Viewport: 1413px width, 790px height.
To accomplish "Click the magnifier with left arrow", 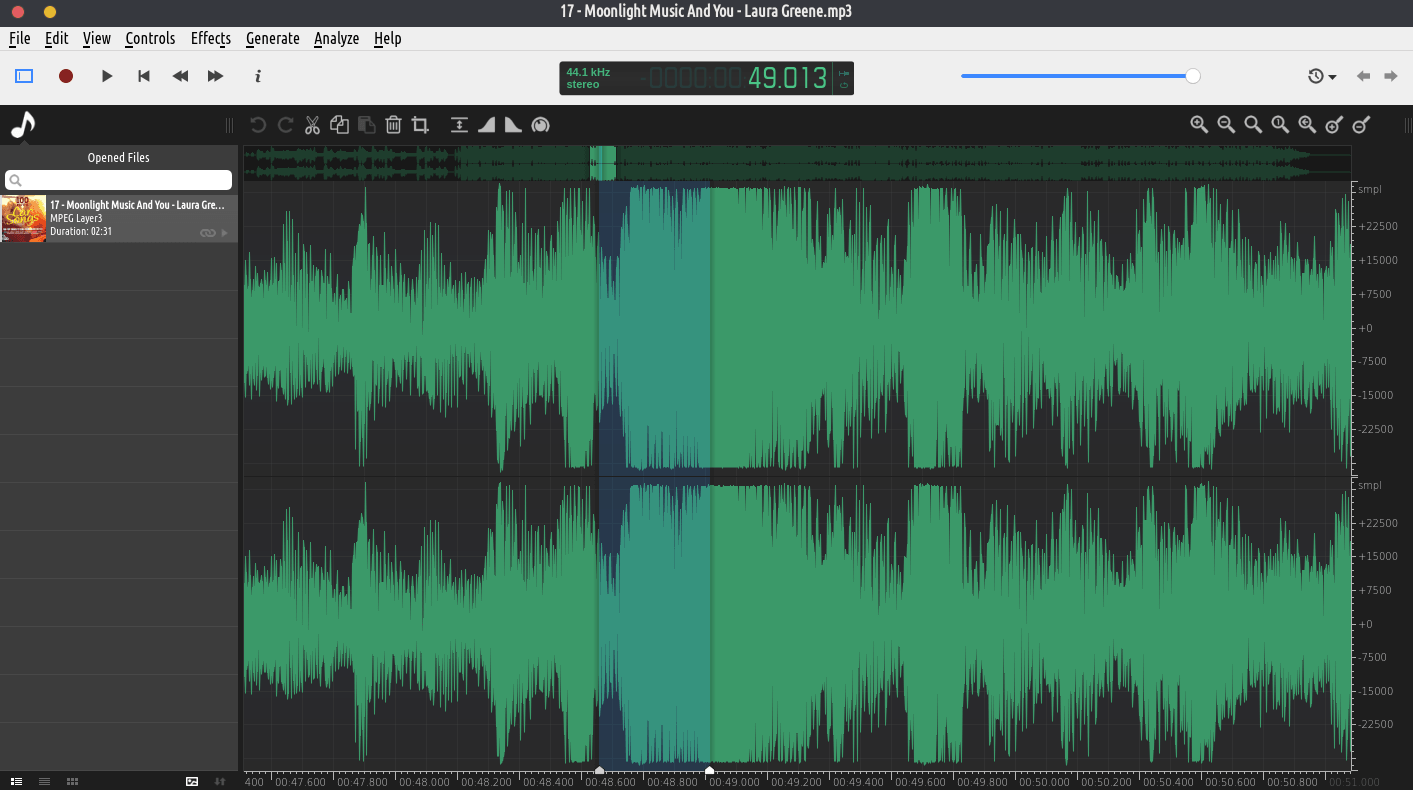I will [1307, 124].
